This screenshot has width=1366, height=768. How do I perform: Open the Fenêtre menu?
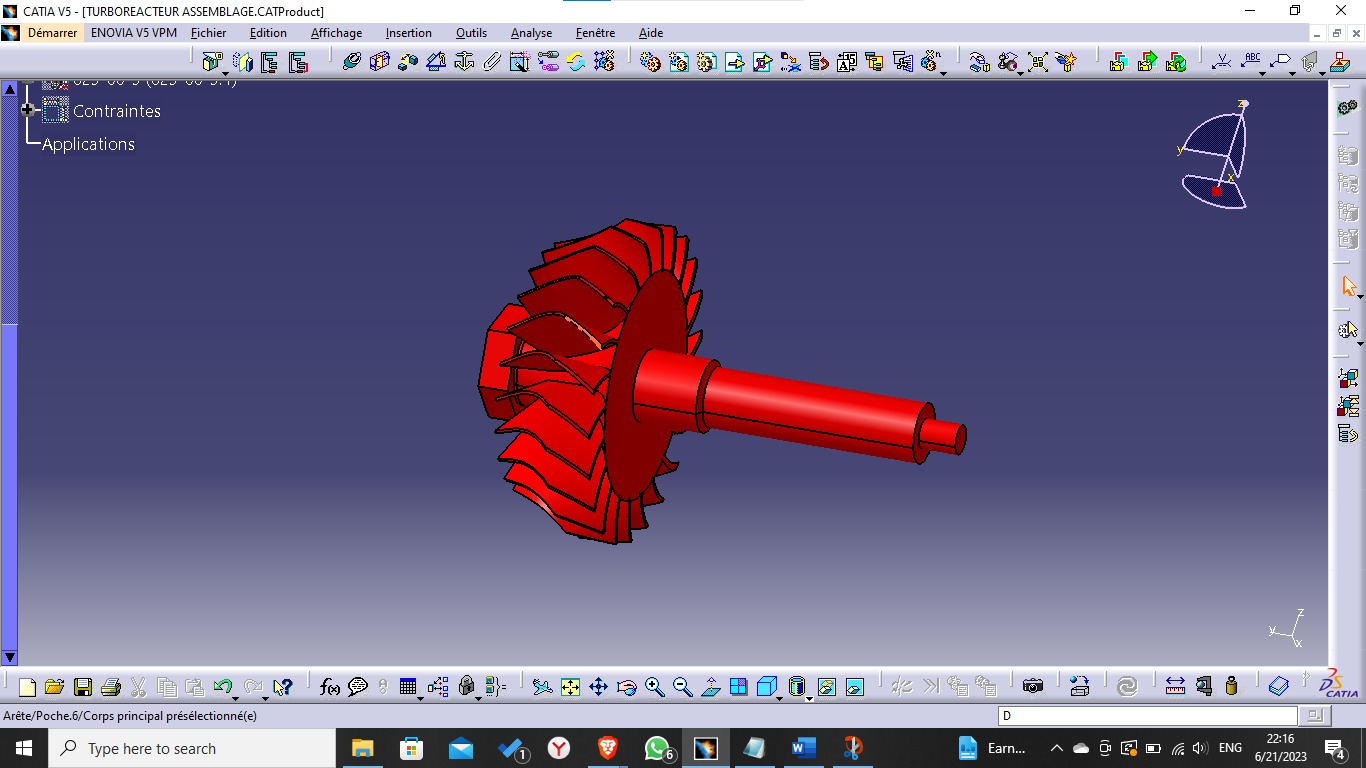tap(596, 33)
